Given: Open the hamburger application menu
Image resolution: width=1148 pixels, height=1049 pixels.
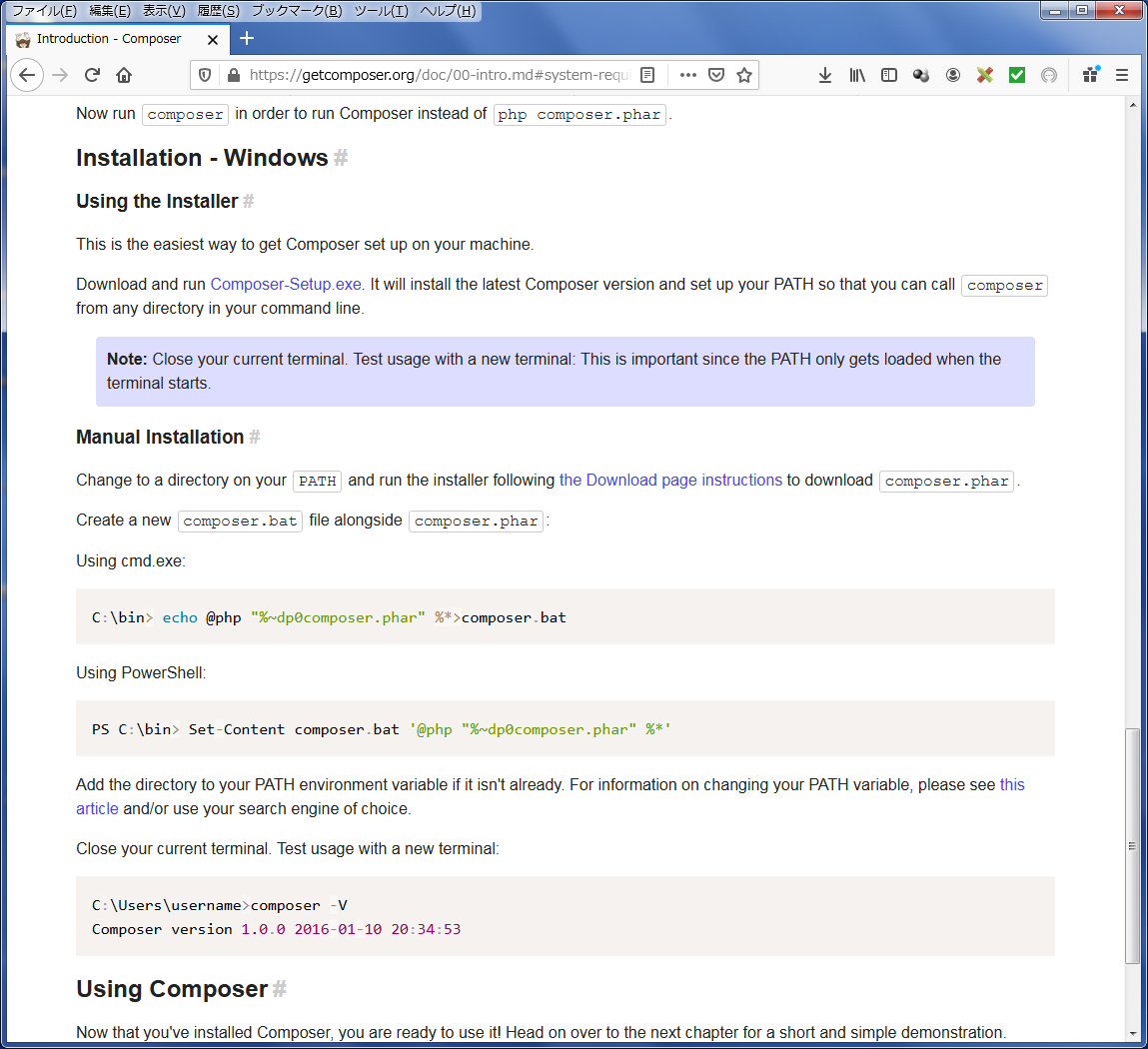Looking at the screenshot, I should (1122, 75).
